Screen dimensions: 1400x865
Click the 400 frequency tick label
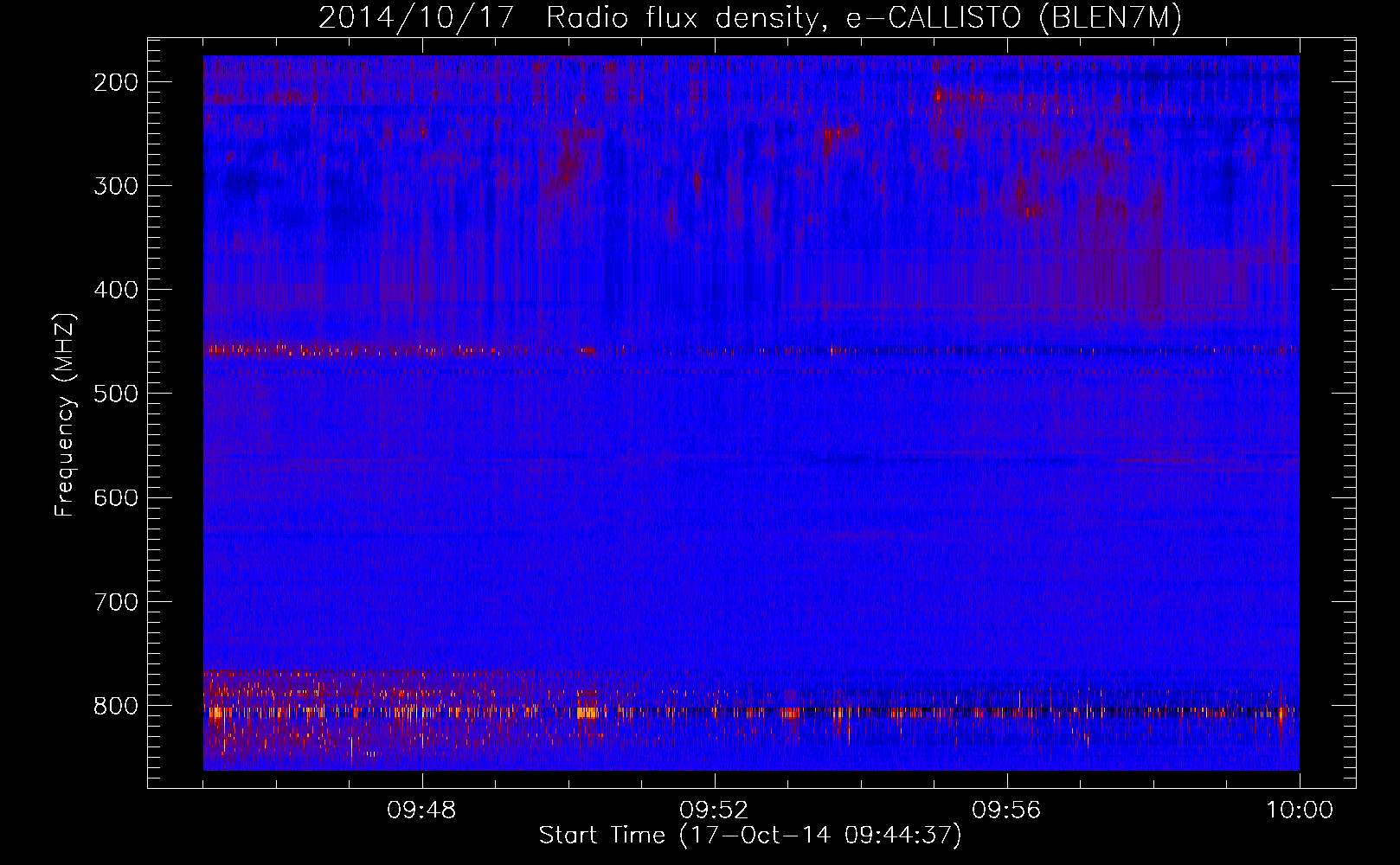(x=115, y=290)
